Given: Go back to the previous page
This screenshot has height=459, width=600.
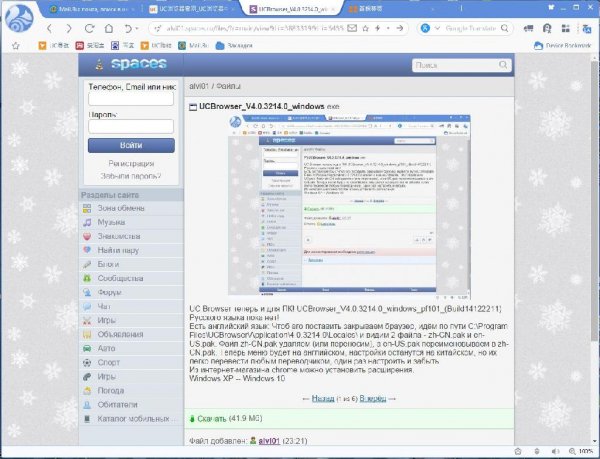Looking at the screenshot, I should tap(49, 28).
